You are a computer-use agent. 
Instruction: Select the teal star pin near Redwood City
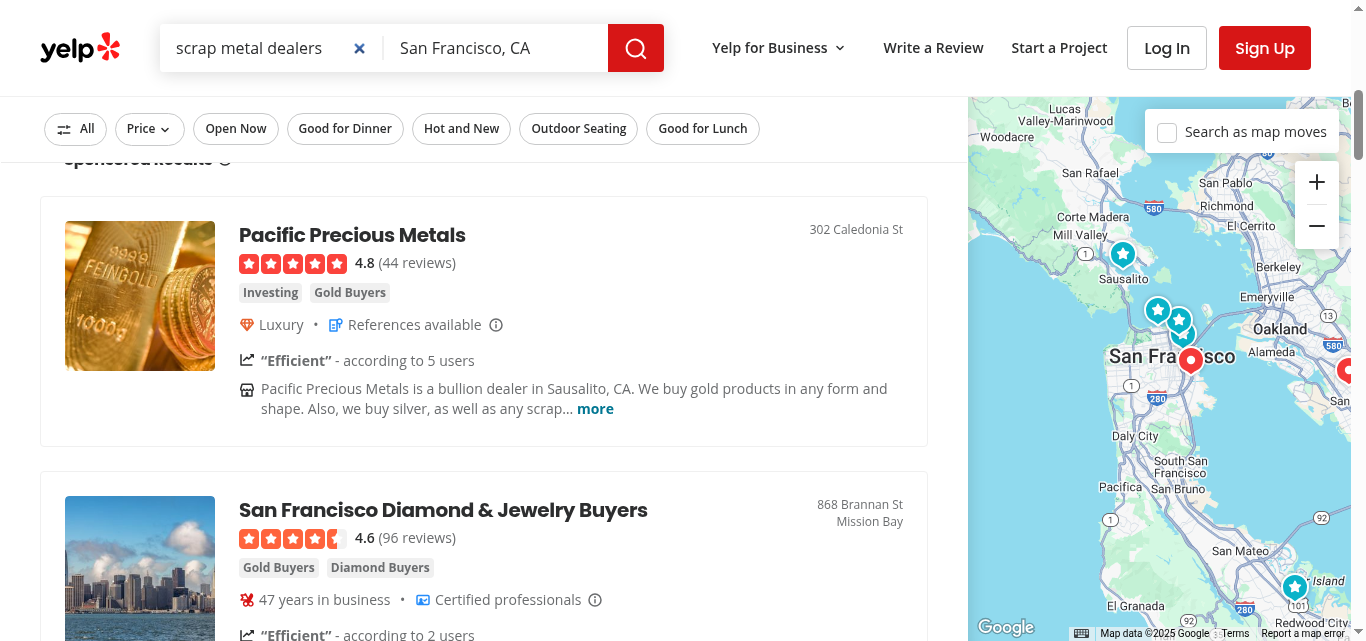1295,586
